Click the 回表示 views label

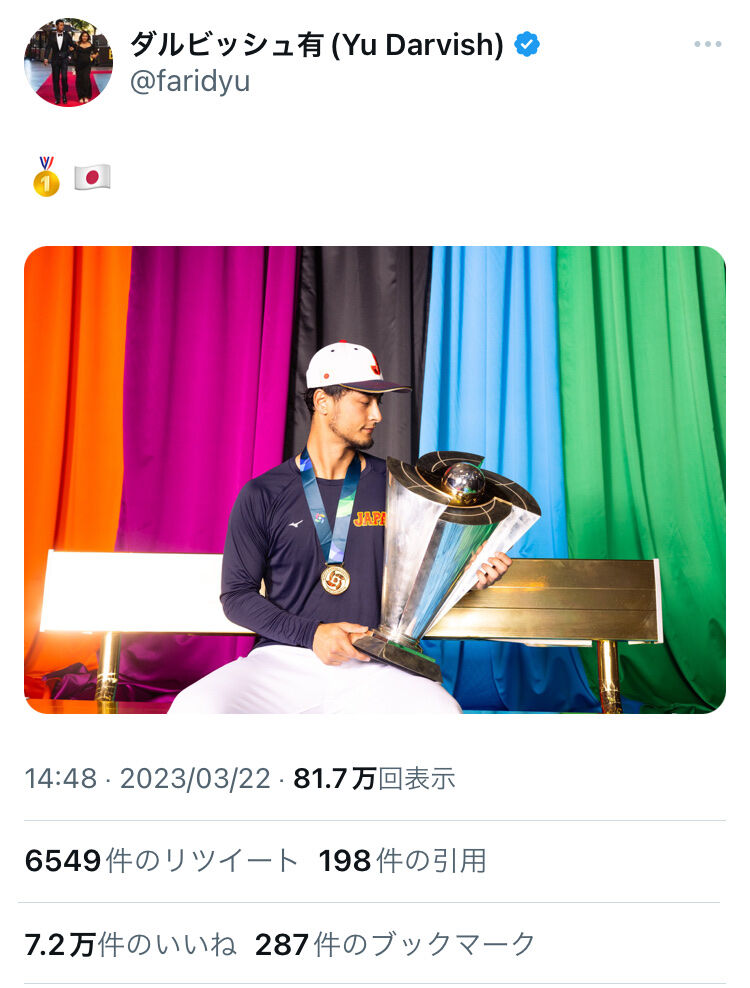point(417,779)
